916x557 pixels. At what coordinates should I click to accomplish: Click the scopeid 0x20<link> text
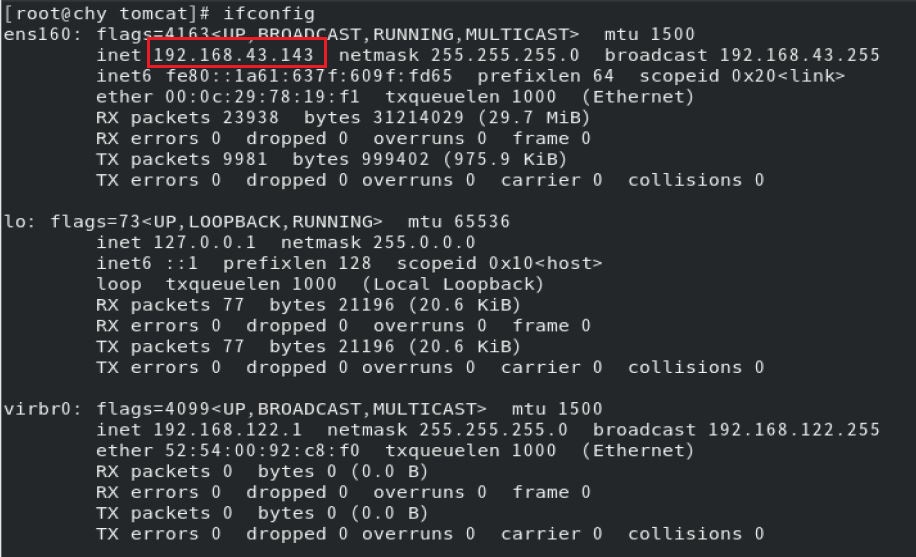(742, 76)
